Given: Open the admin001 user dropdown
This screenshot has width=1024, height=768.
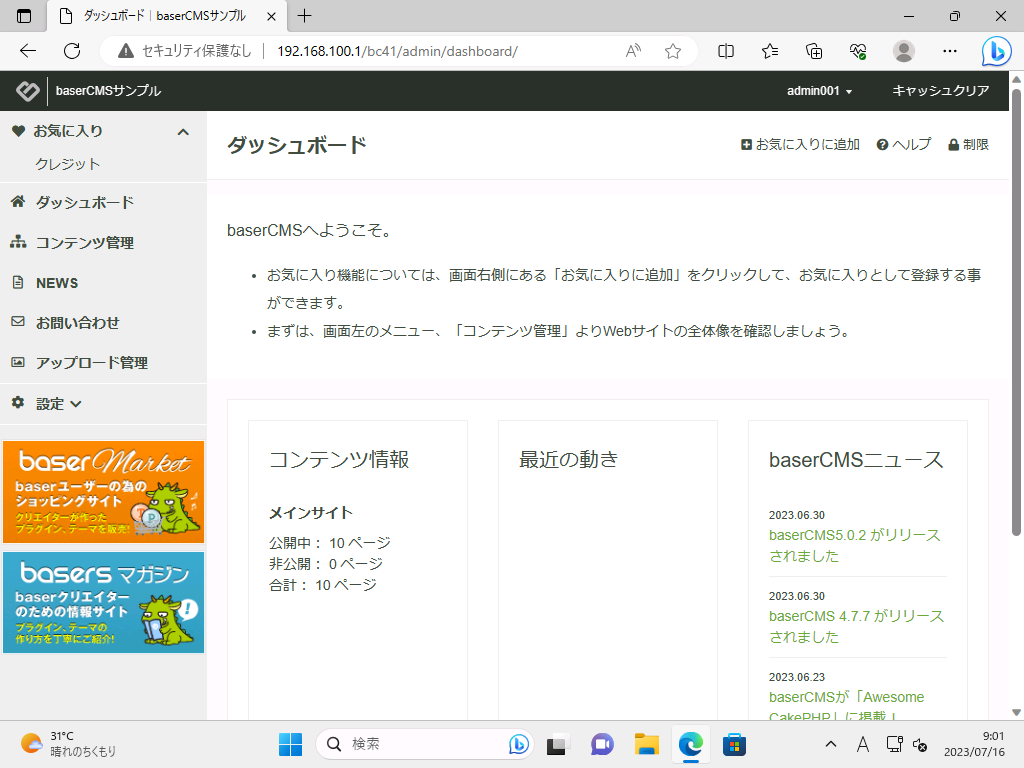Looking at the screenshot, I should coord(819,91).
